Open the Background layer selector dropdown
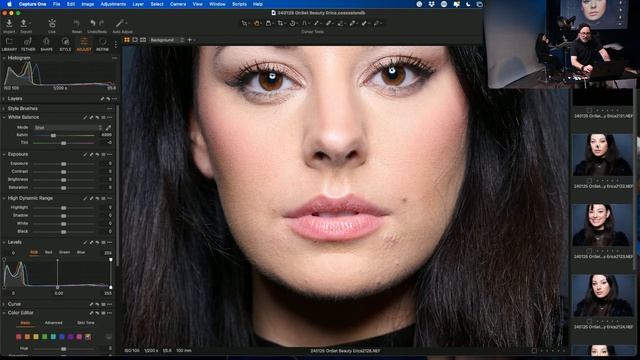Image resolution: width=640 pixels, height=360 pixels. pos(167,40)
